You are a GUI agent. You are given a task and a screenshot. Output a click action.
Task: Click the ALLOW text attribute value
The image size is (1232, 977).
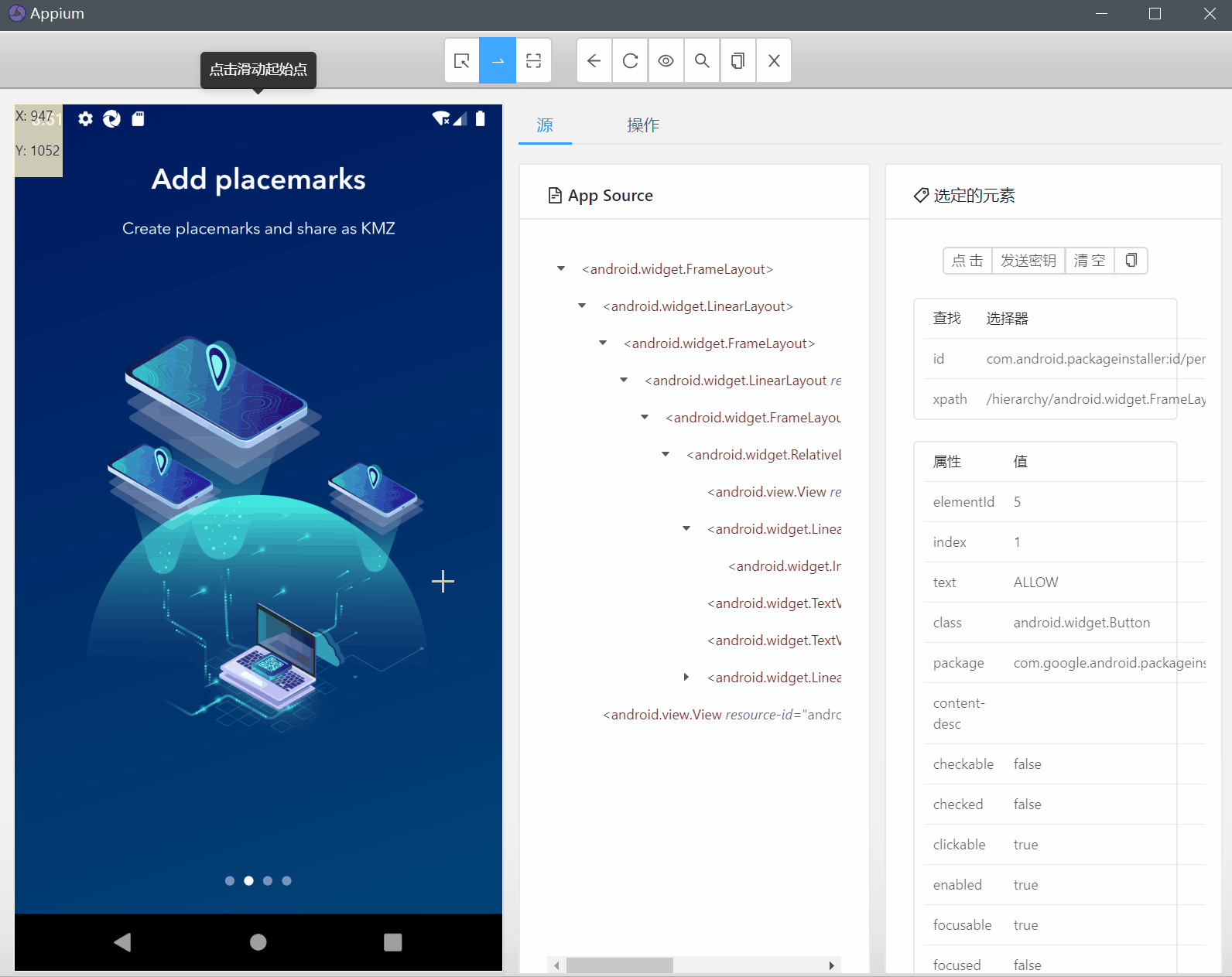click(1035, 582)
